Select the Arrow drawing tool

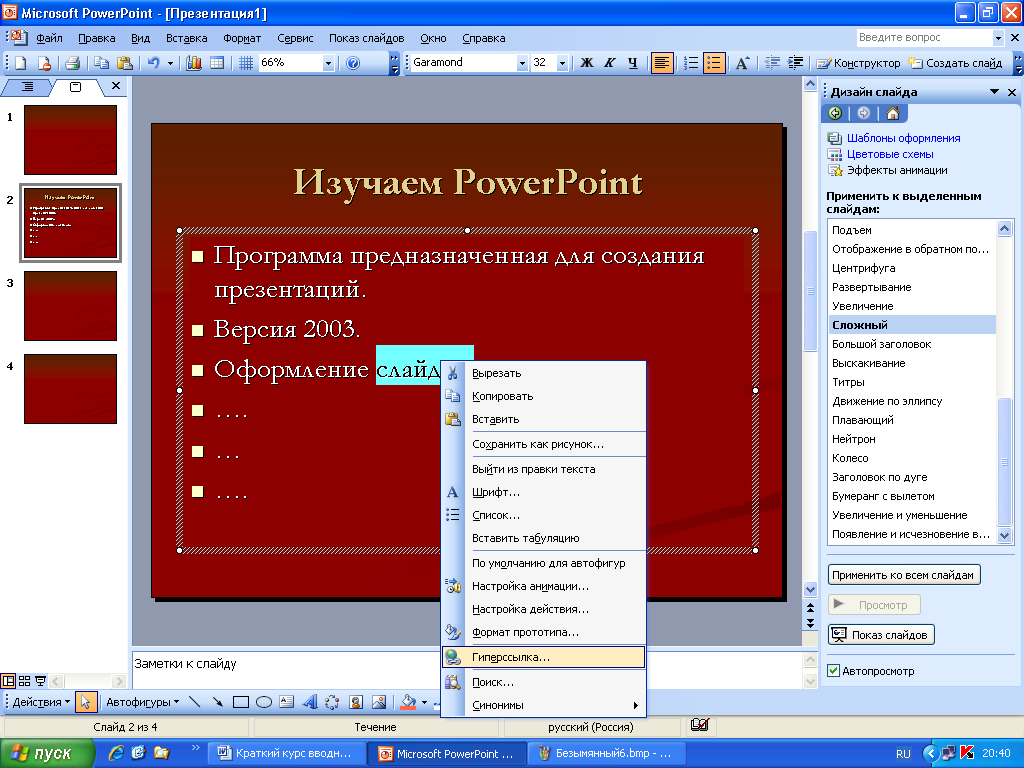pos(217,702)
